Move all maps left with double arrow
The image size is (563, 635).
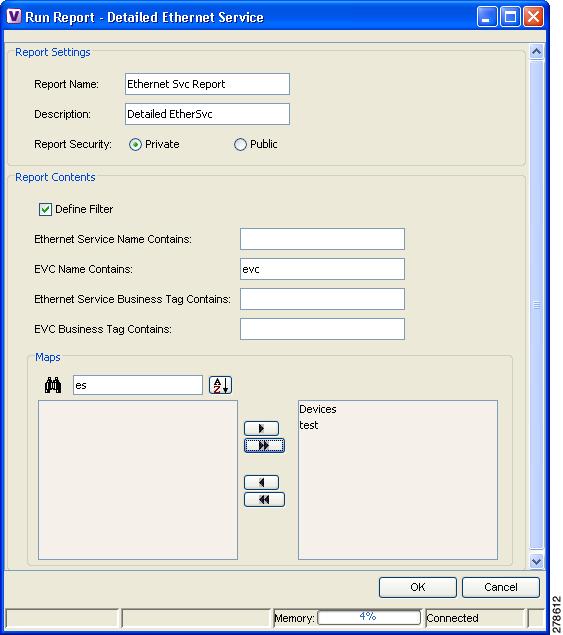click(x=264, y=499)
